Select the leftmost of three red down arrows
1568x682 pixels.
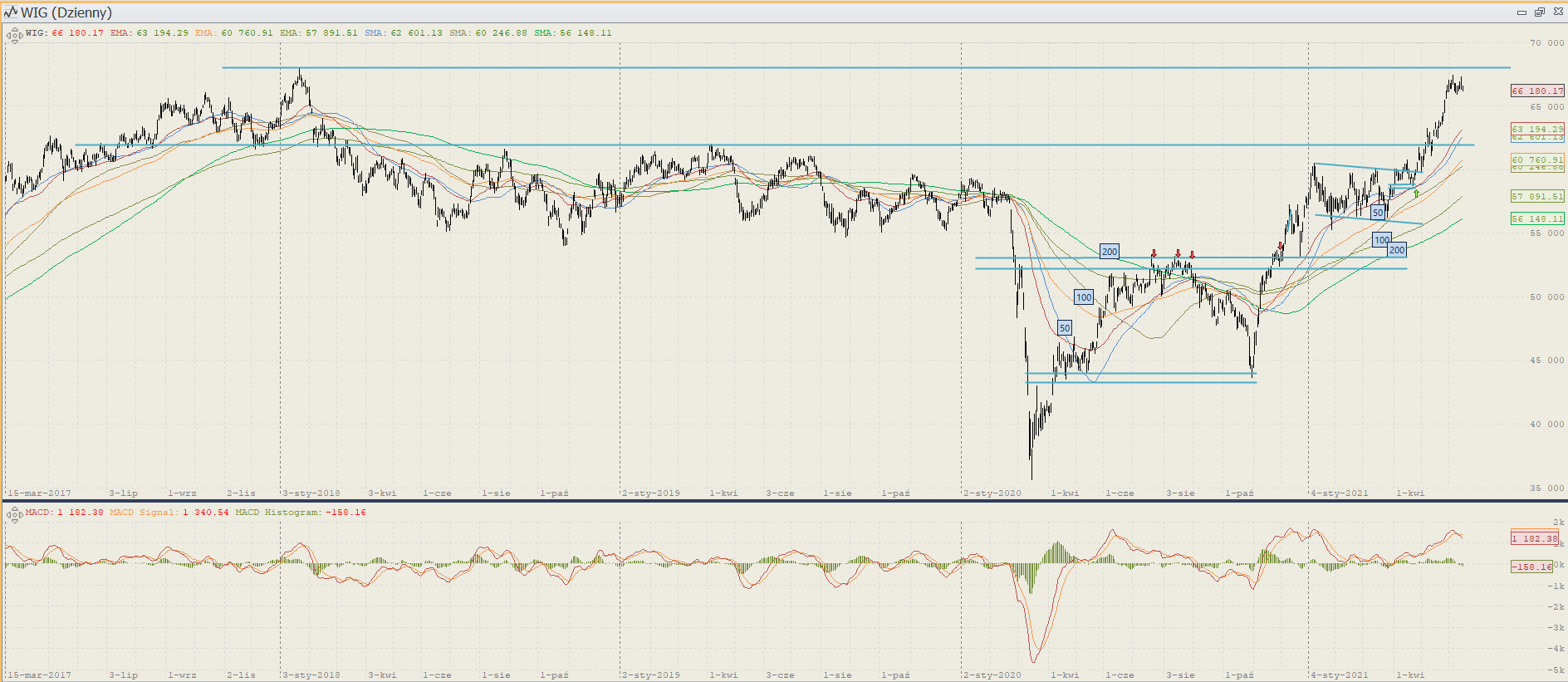1154,254
